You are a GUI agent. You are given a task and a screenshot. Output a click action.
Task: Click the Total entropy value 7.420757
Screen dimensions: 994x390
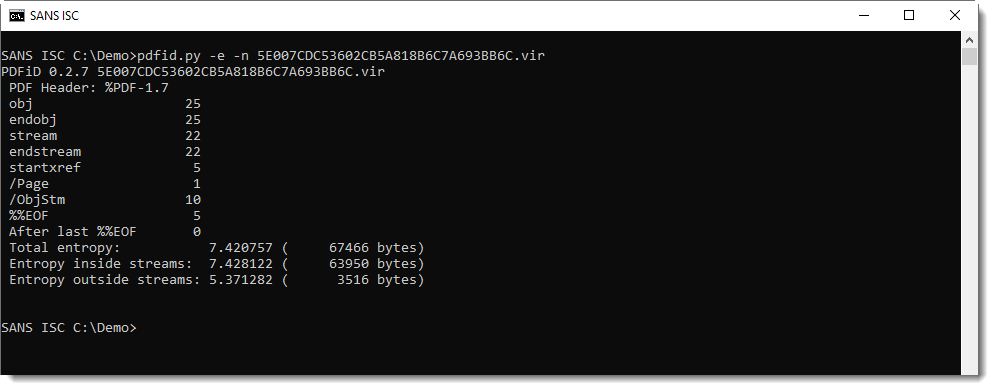pos(241,247)
